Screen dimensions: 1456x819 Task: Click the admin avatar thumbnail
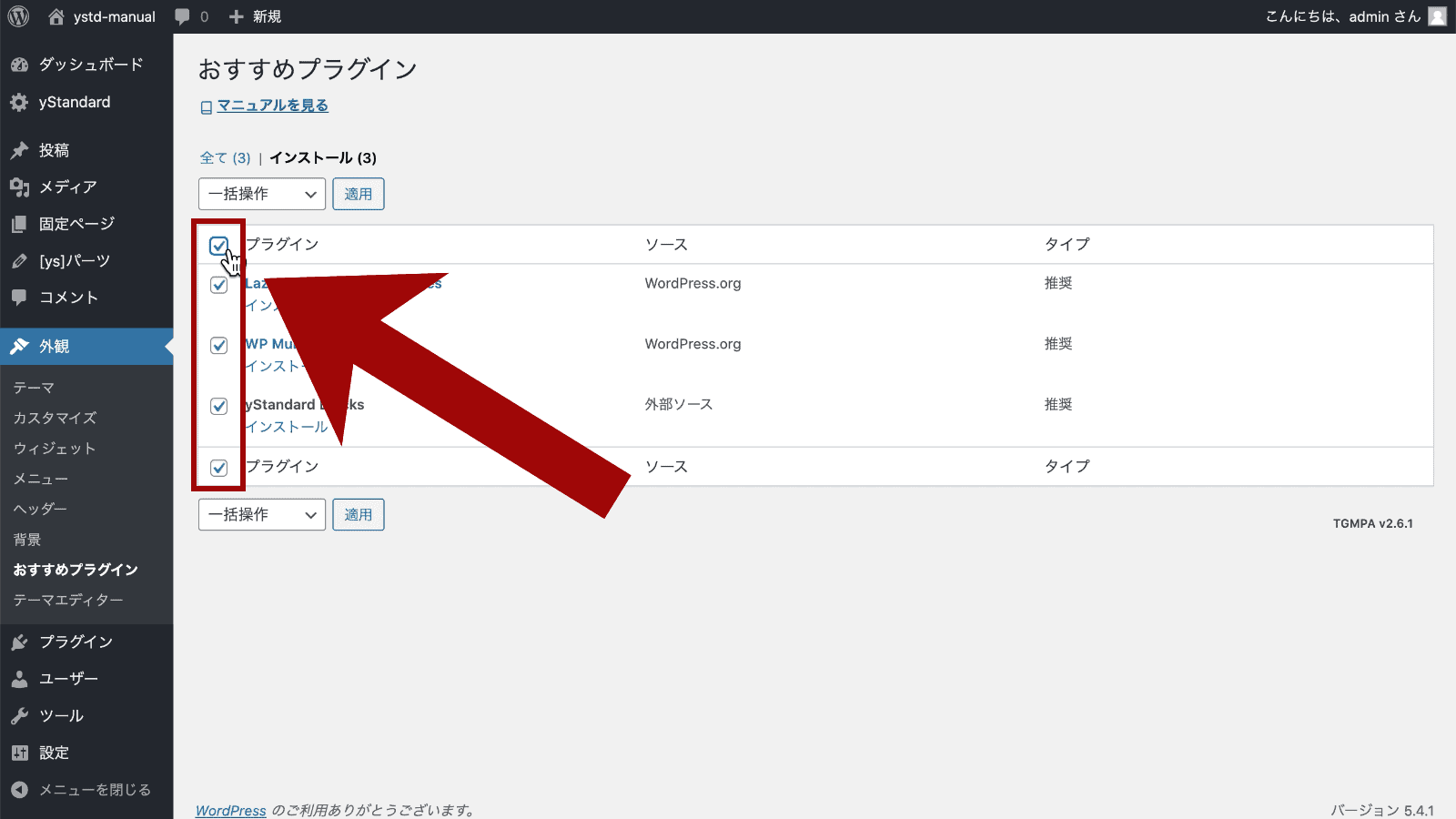(x=1437, y=16)
